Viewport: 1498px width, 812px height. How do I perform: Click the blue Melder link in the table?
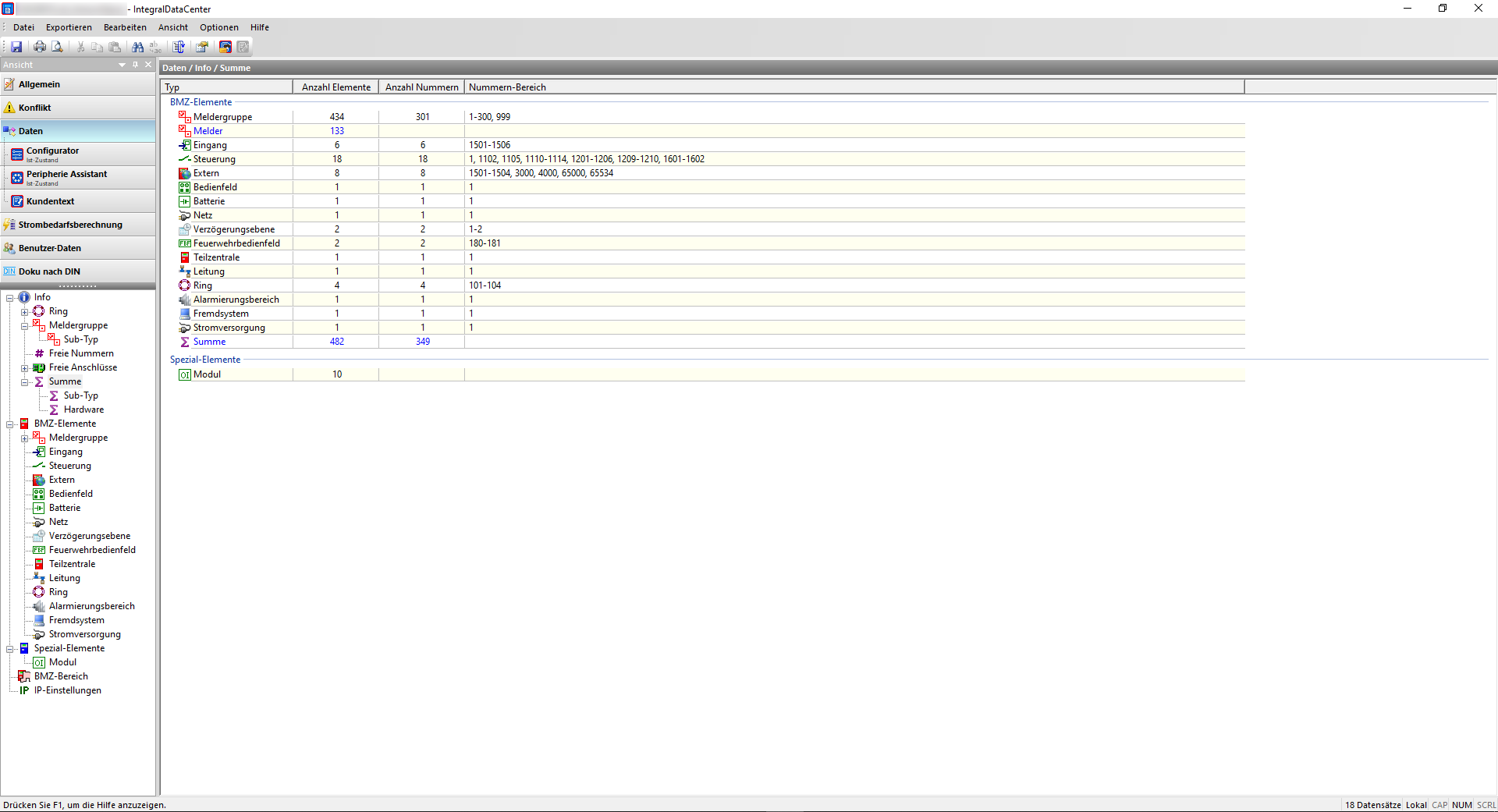pos(208,131)
